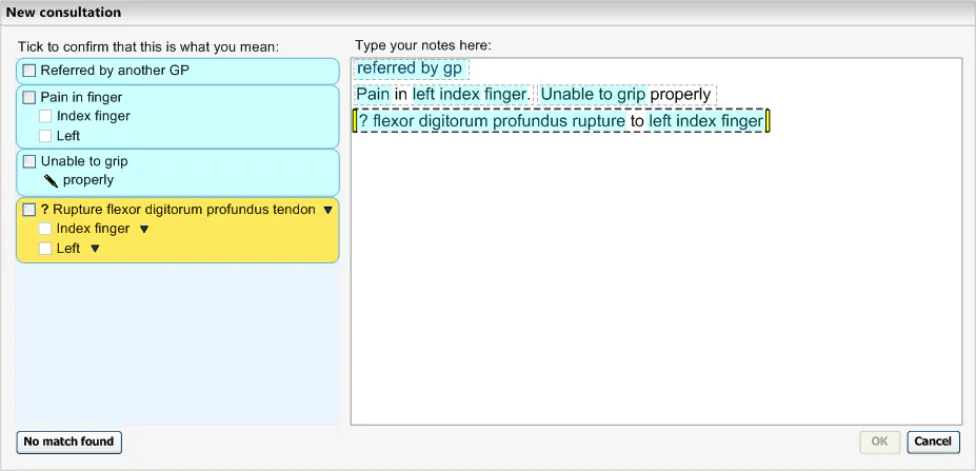This screenshot has height=471, width=976.
Task: Check 'Index finger' in the yellow rupture panel
Action: (x=45, y=229)
